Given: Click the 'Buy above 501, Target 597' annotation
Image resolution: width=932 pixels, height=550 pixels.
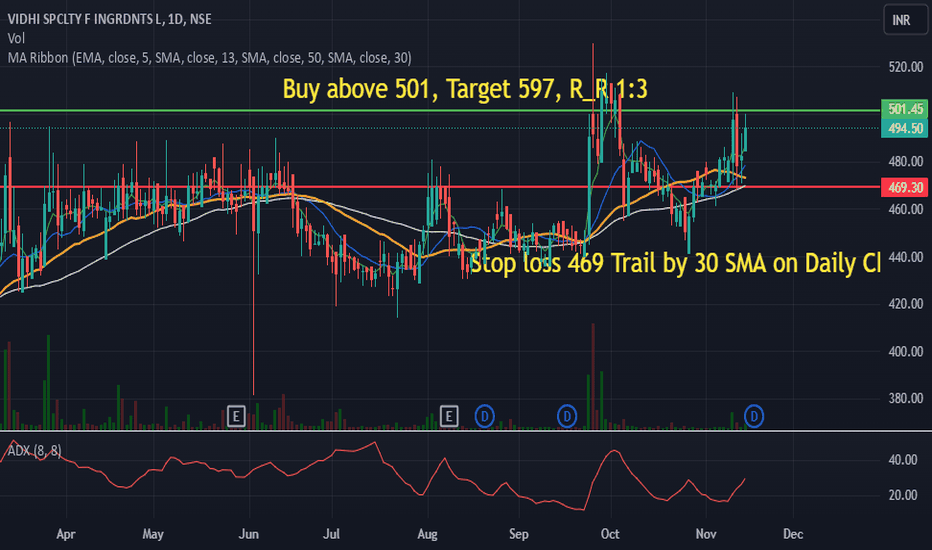Looking at the screenshot, I should click(465, 89).
